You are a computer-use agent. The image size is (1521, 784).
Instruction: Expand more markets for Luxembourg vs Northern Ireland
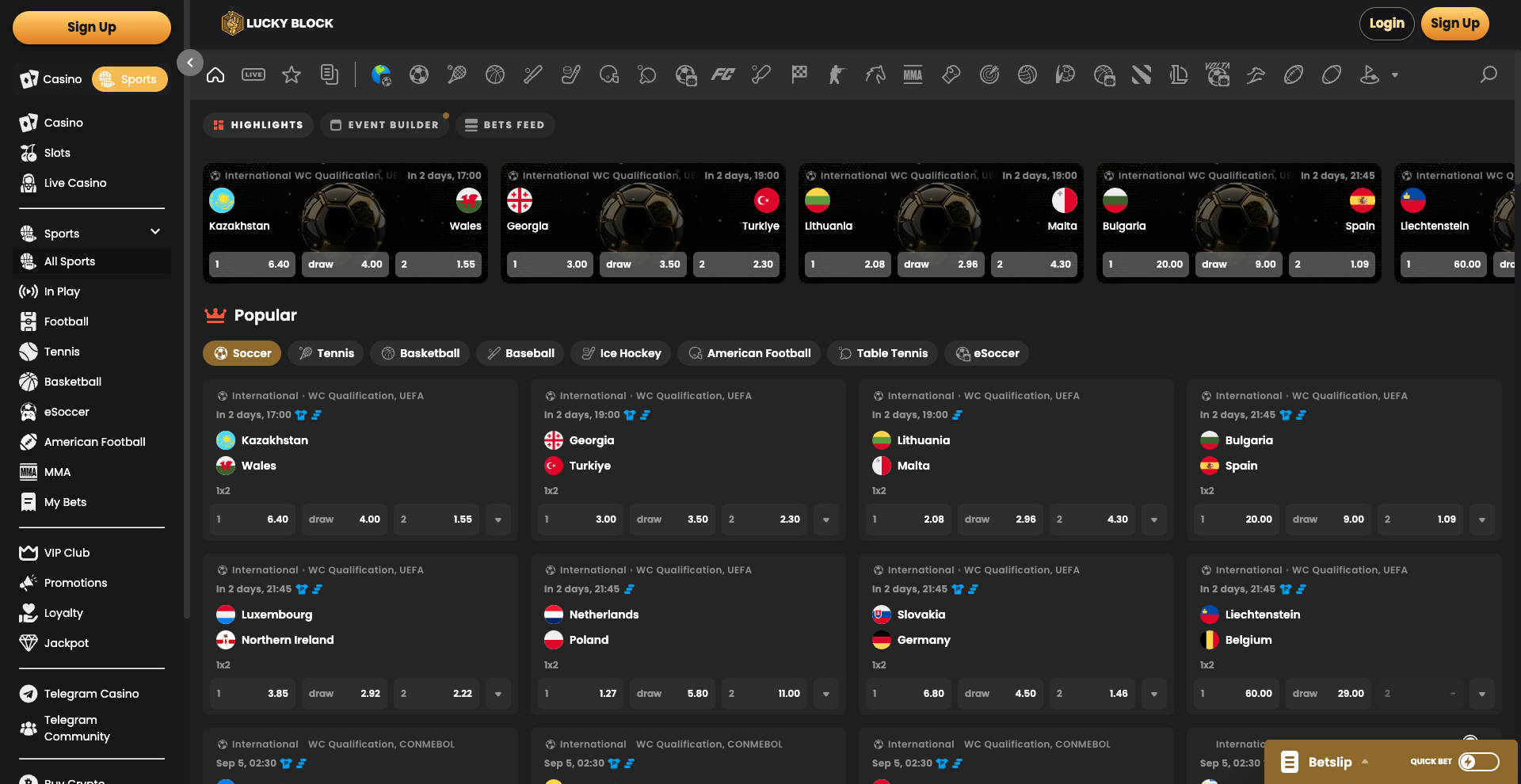(498, 694)
